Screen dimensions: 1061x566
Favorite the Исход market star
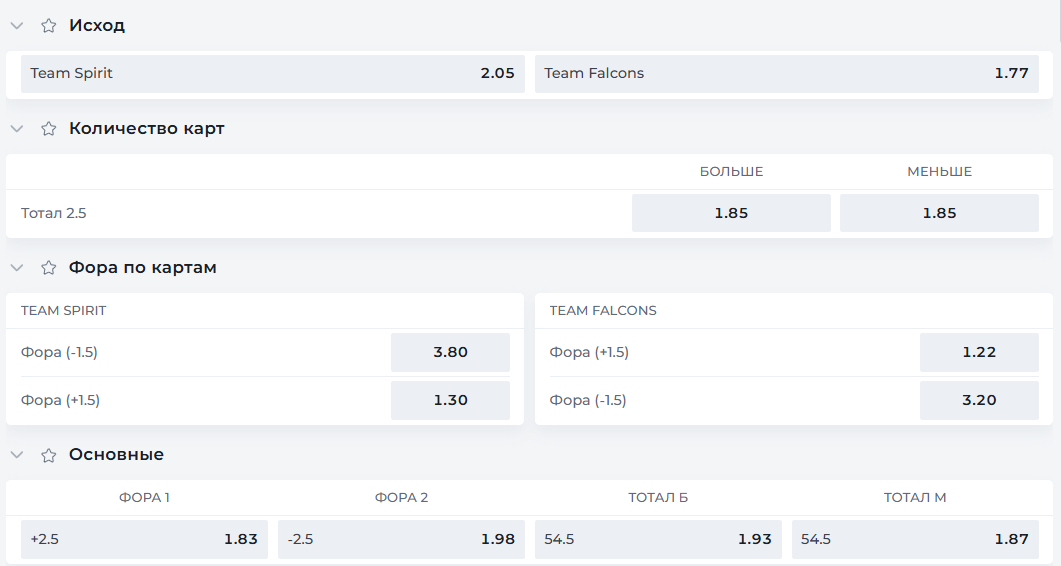[48, 26]
